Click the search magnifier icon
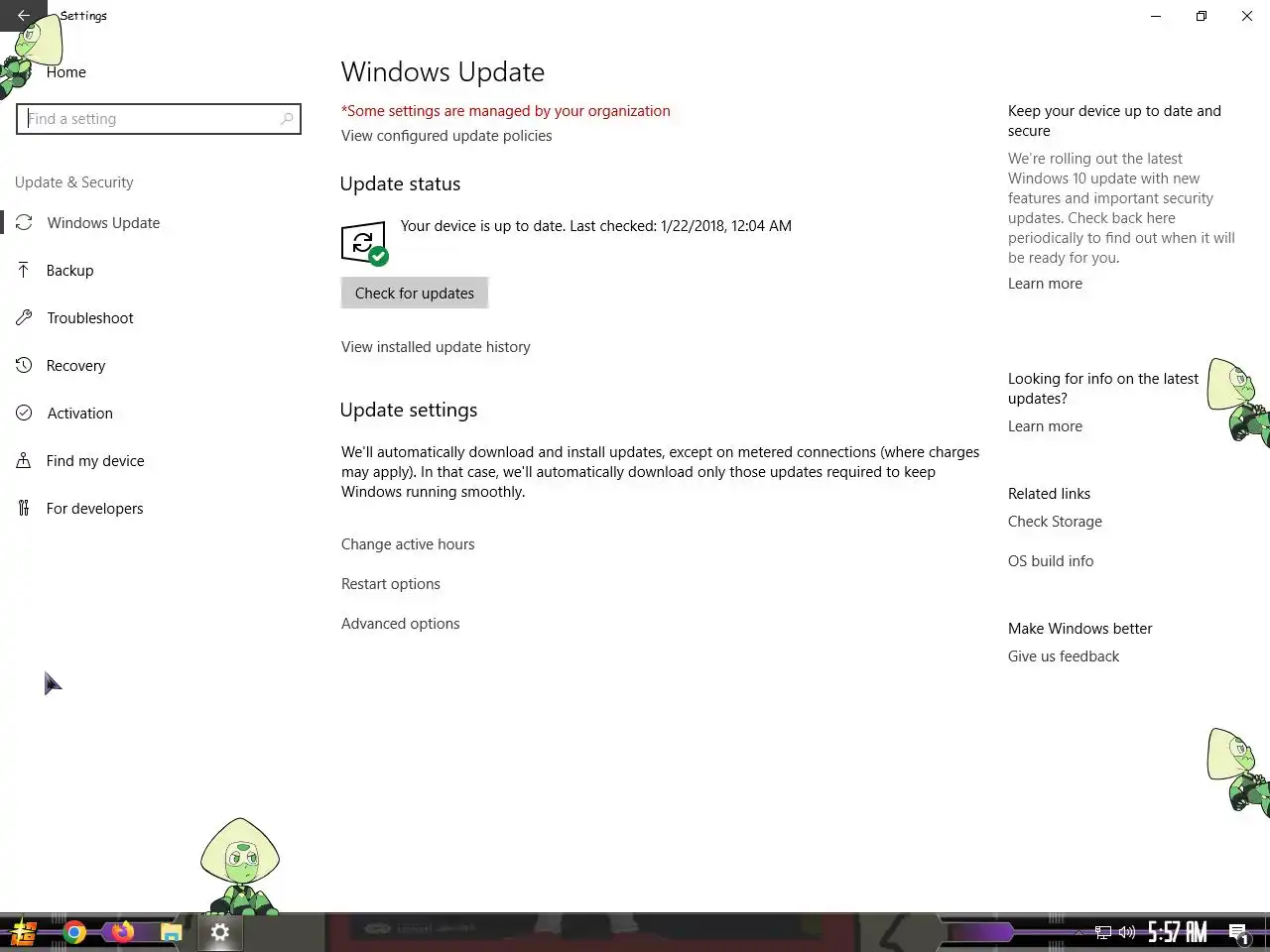 click(287, 119)
